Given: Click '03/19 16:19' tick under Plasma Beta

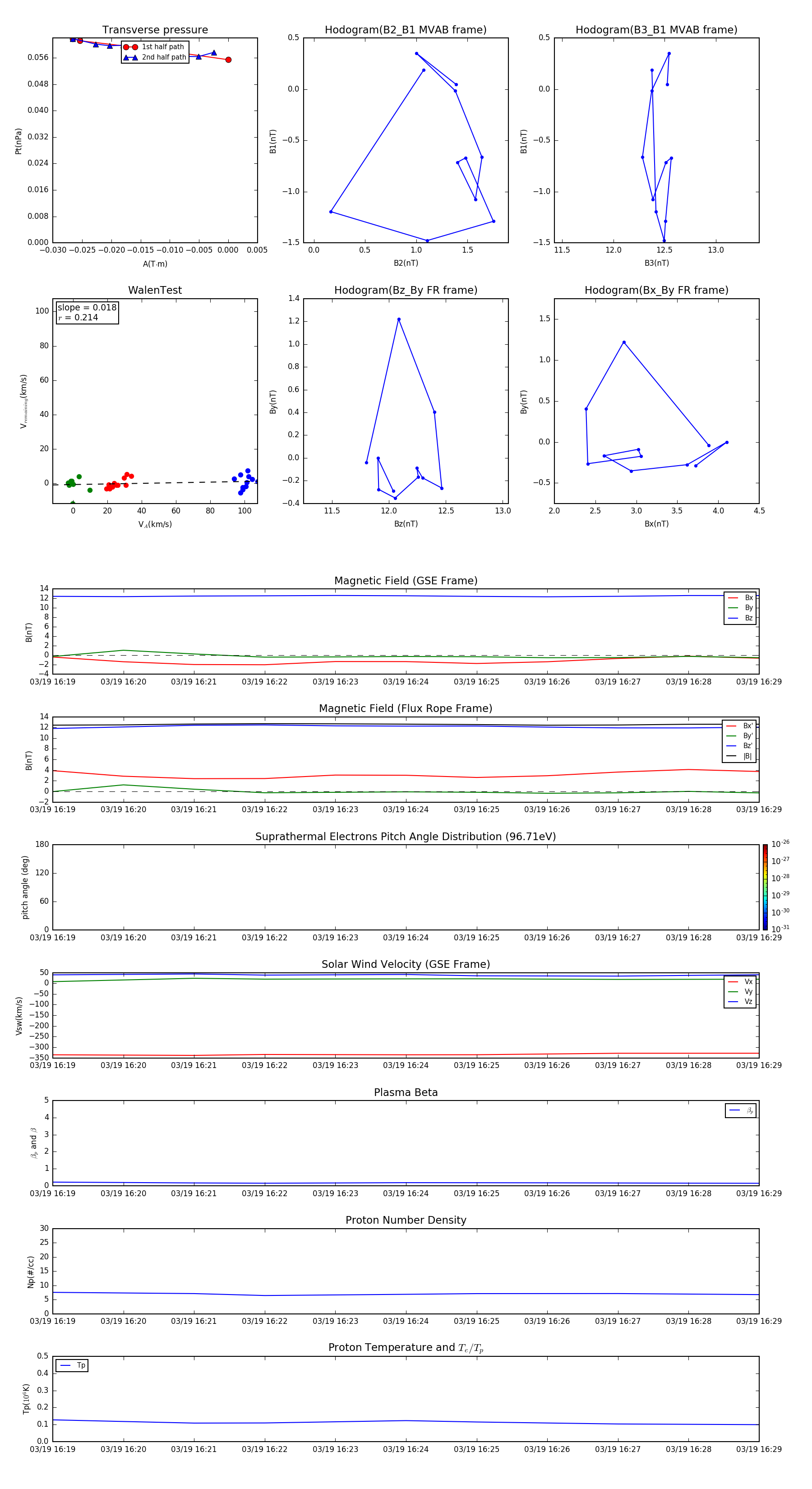Looking at the screenshot, I should [x=53, y=1193].
